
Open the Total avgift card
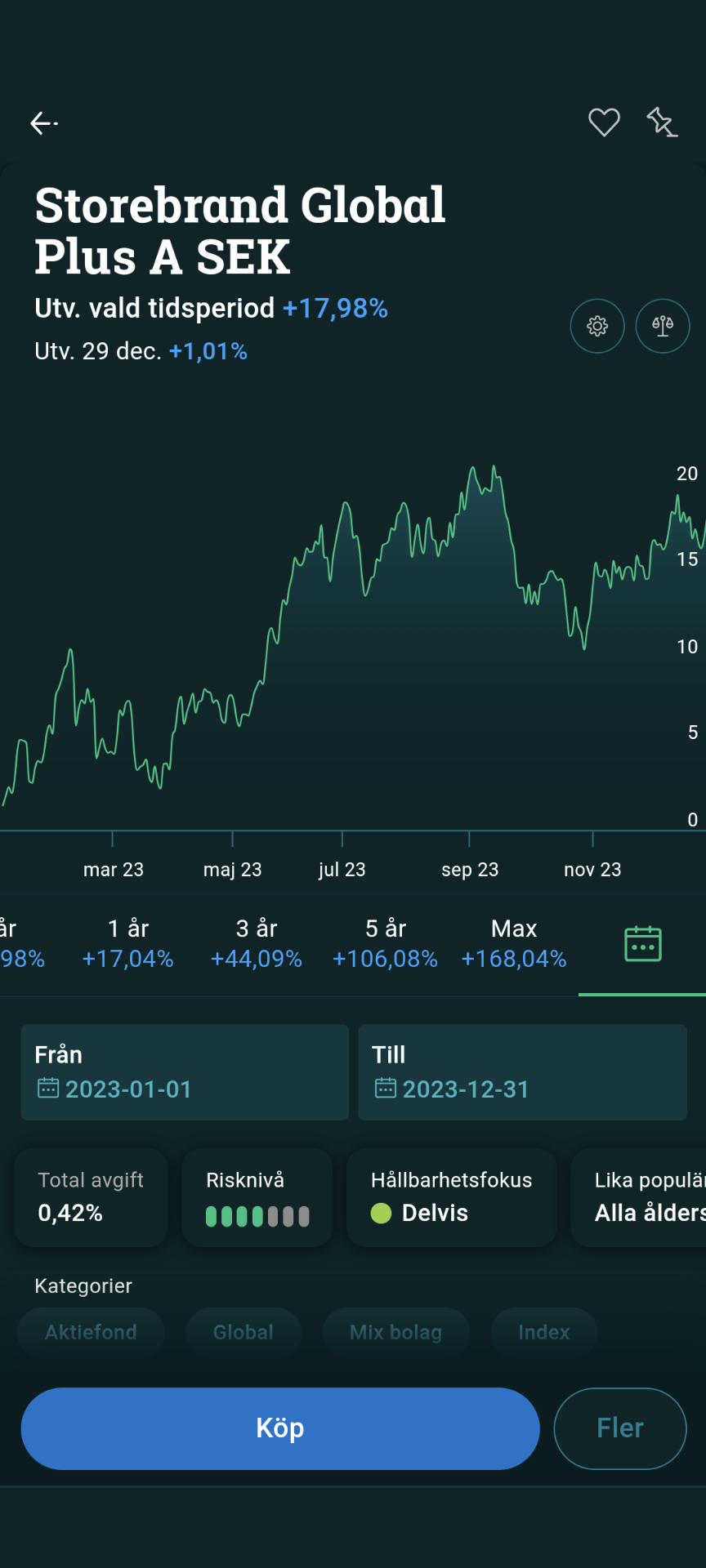pos(91,1197)
